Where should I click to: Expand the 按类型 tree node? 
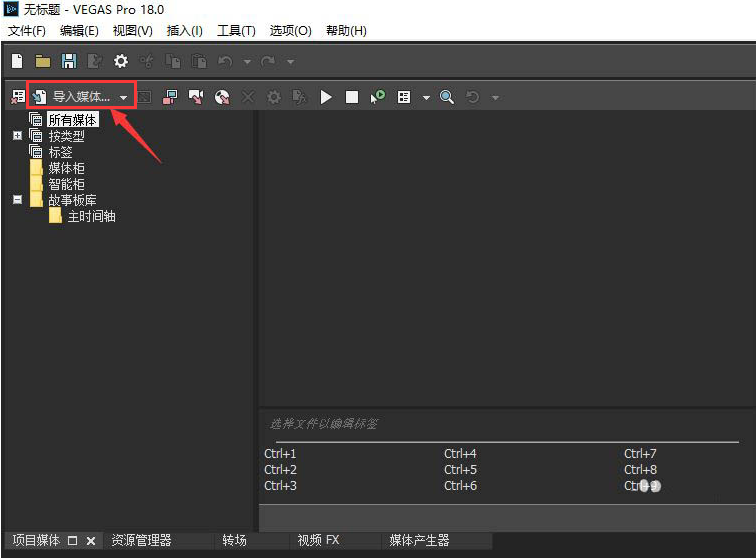tap(17, 136)
